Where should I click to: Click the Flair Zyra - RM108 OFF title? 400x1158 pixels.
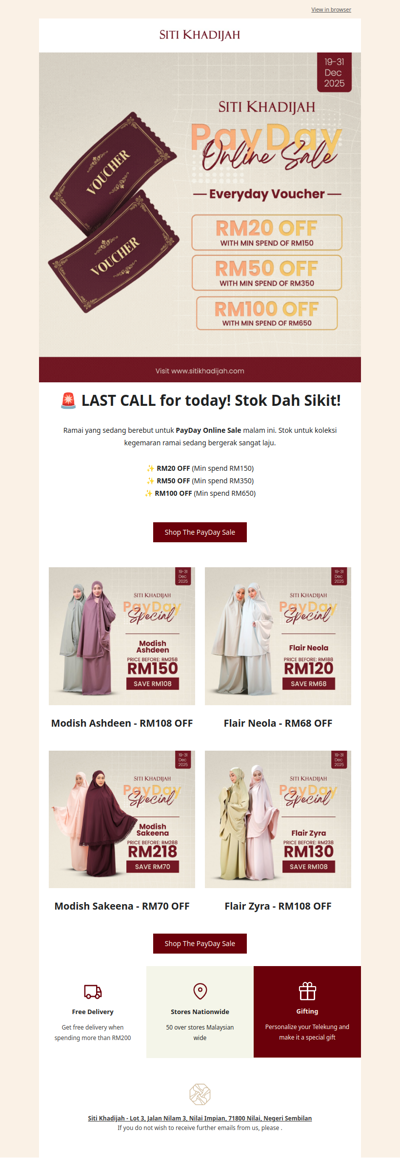[277, 905]
